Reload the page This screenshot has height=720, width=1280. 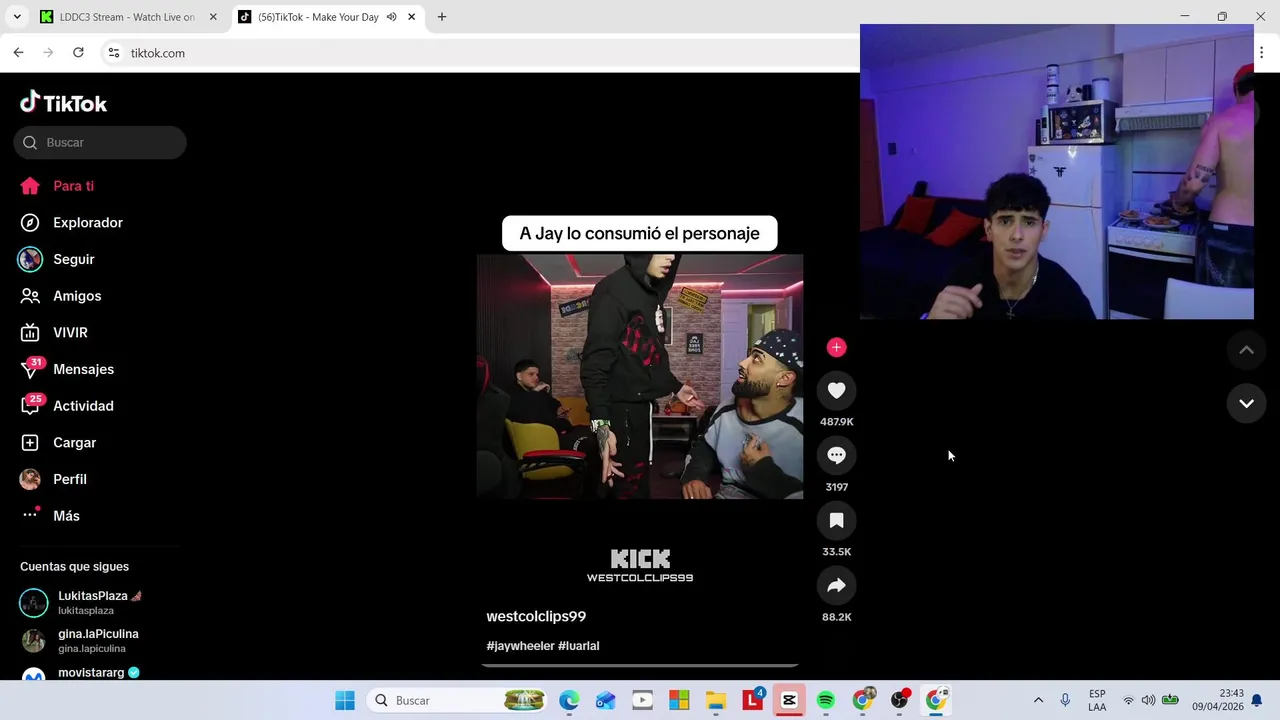(x=78, y=53)
